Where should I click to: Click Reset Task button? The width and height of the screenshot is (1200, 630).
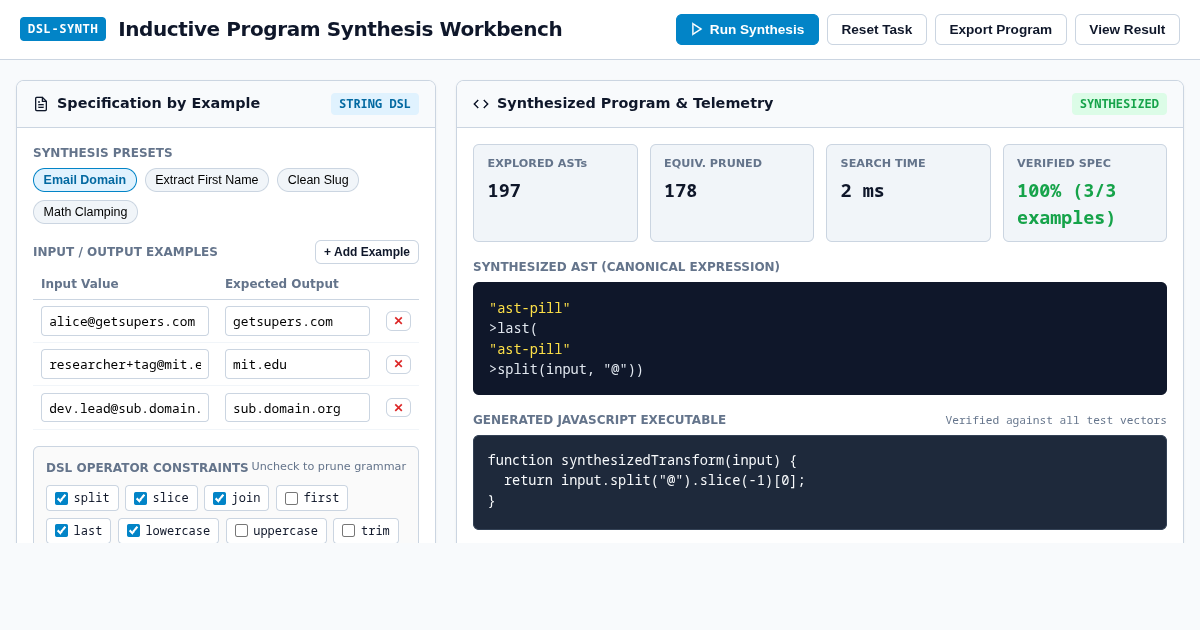pos(877,29)
